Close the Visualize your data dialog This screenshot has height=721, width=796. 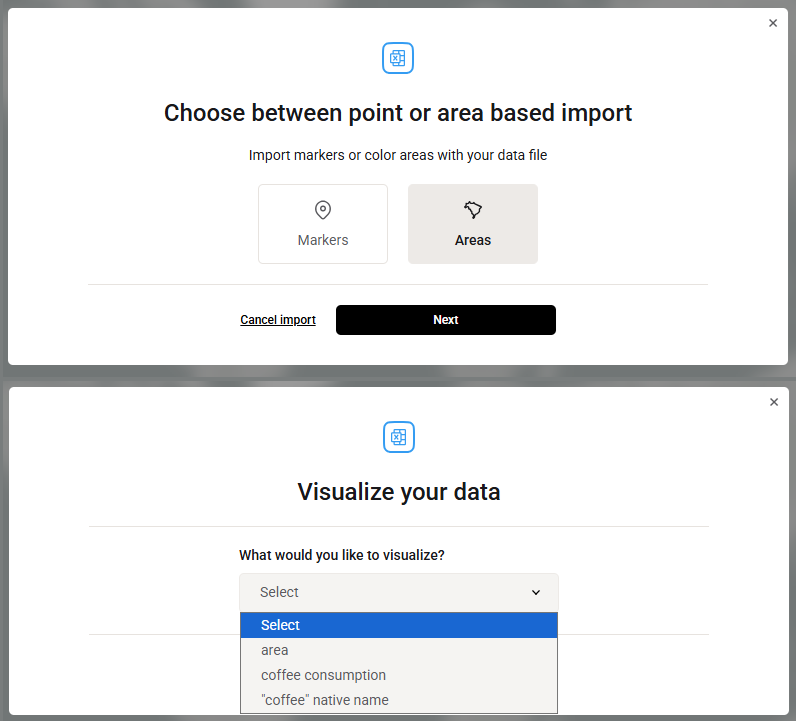tap(774, 402)
